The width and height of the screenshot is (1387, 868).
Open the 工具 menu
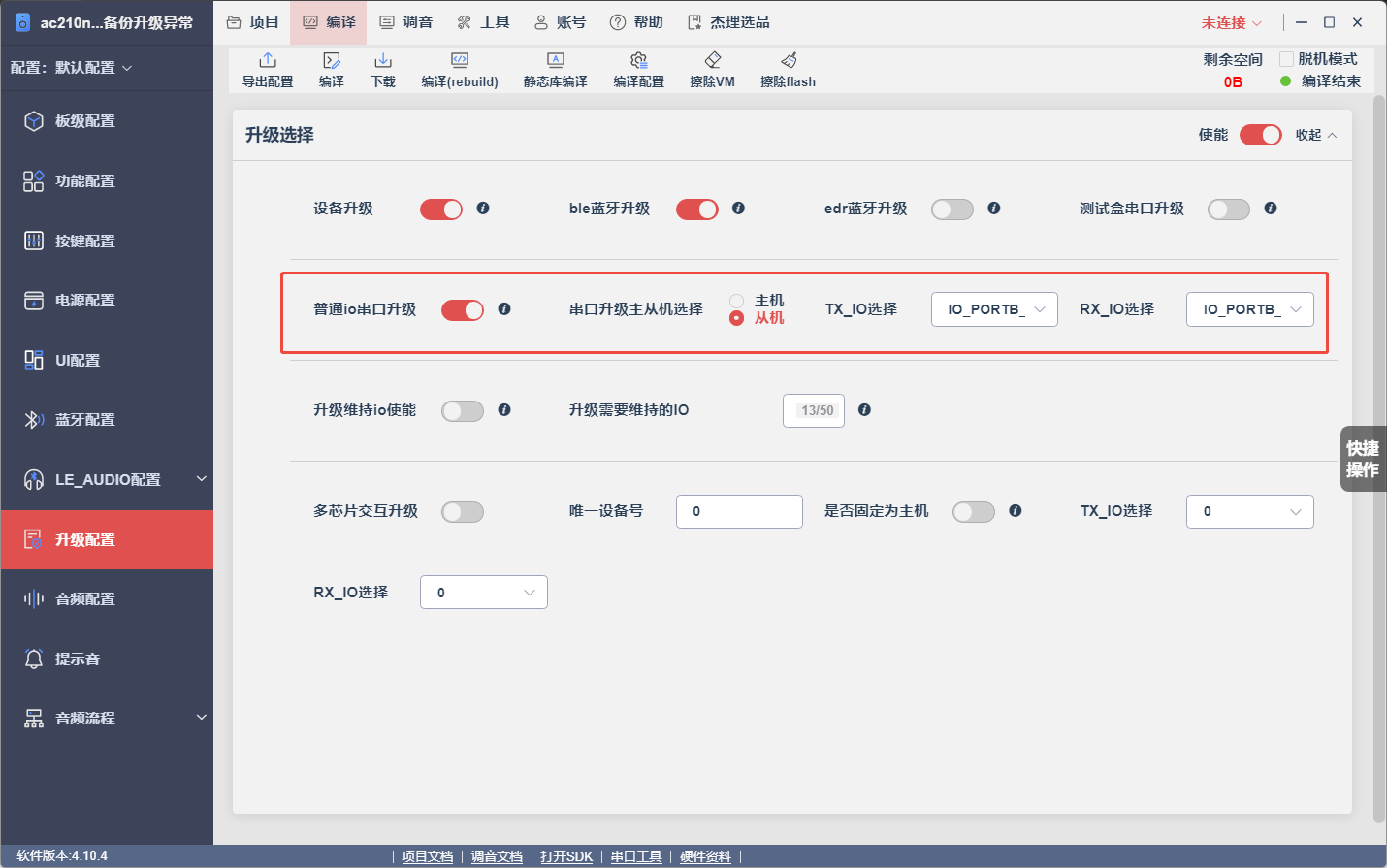tap(483, 22)
